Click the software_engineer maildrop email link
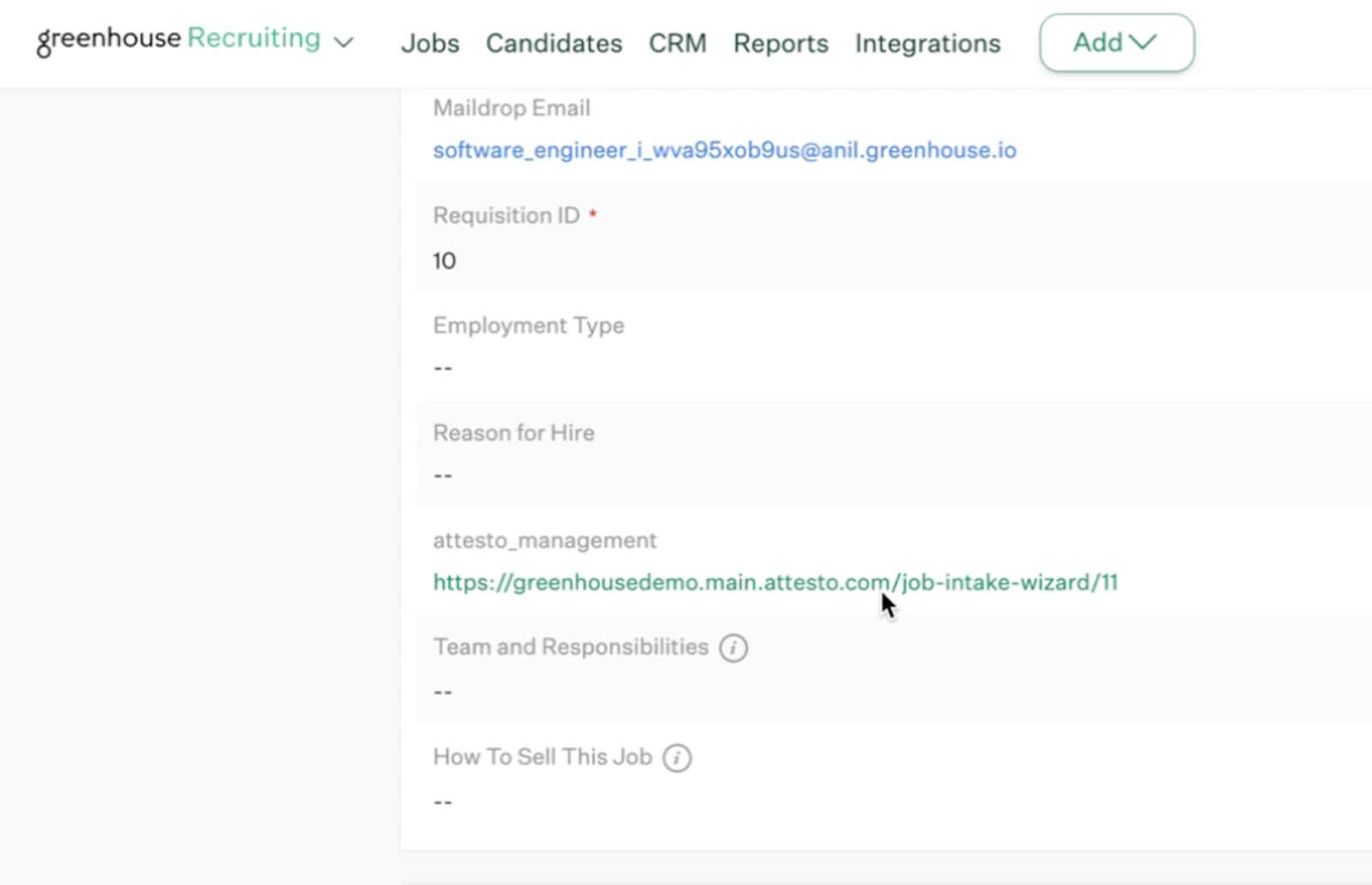The width and height of the screenshot is (1372, 885). (724, 151)
